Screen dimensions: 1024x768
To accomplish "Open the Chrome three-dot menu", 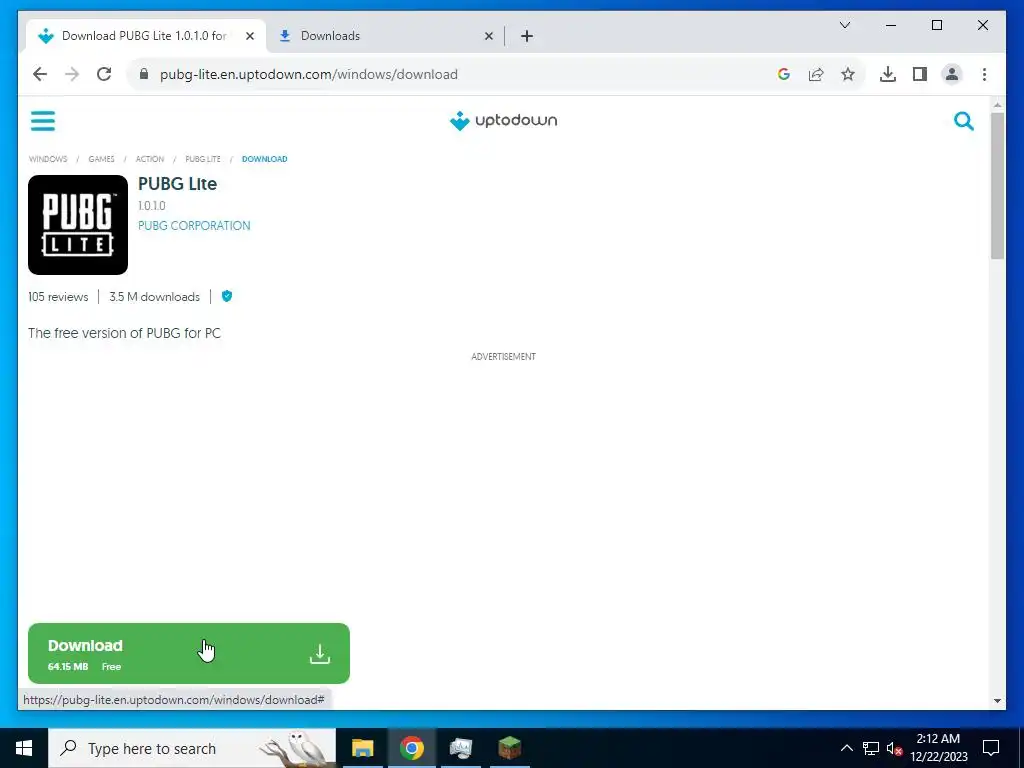I will coord(984,74).
